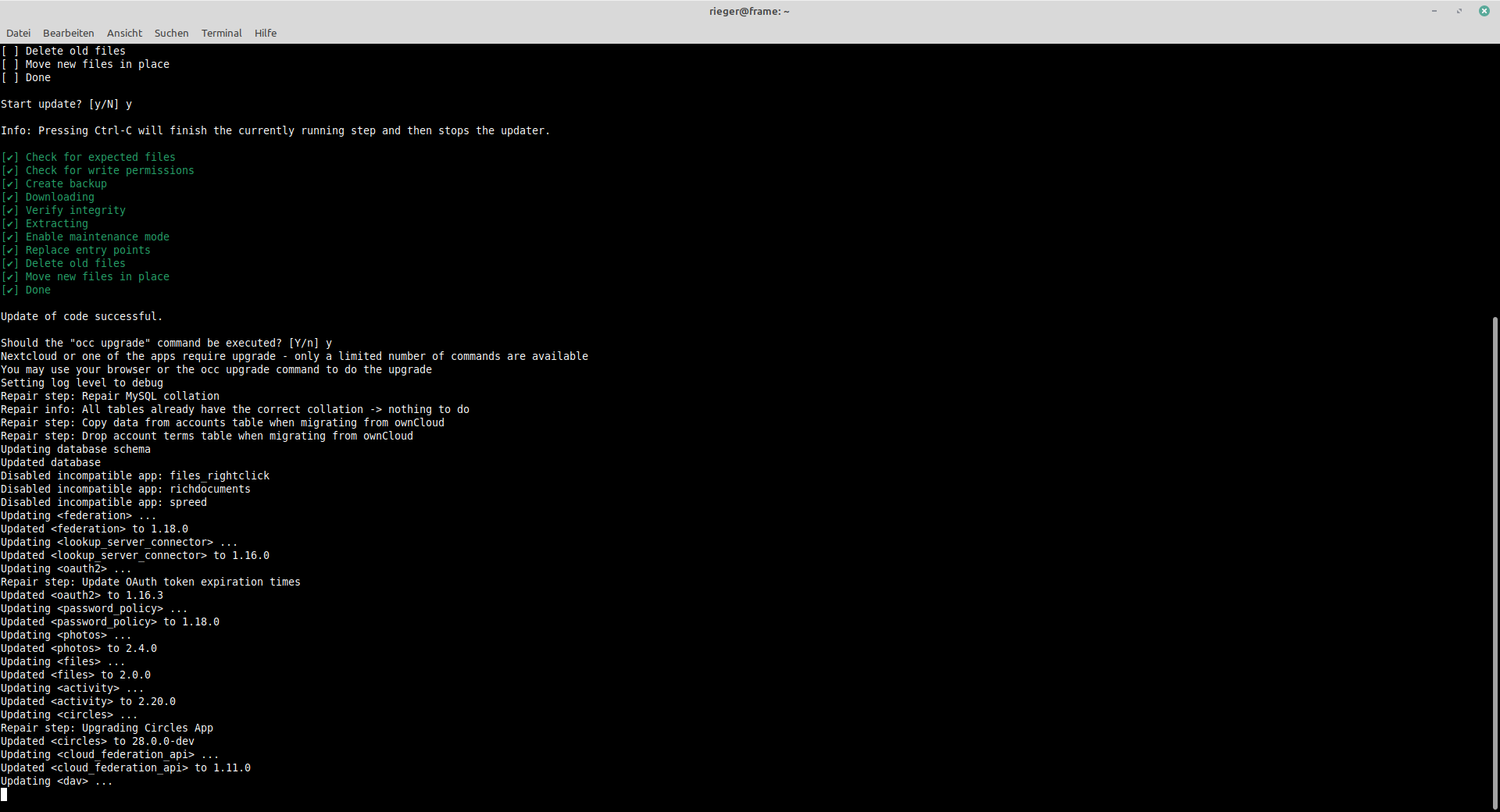Click the Info: Pressing Ctrl-C line

275,130
